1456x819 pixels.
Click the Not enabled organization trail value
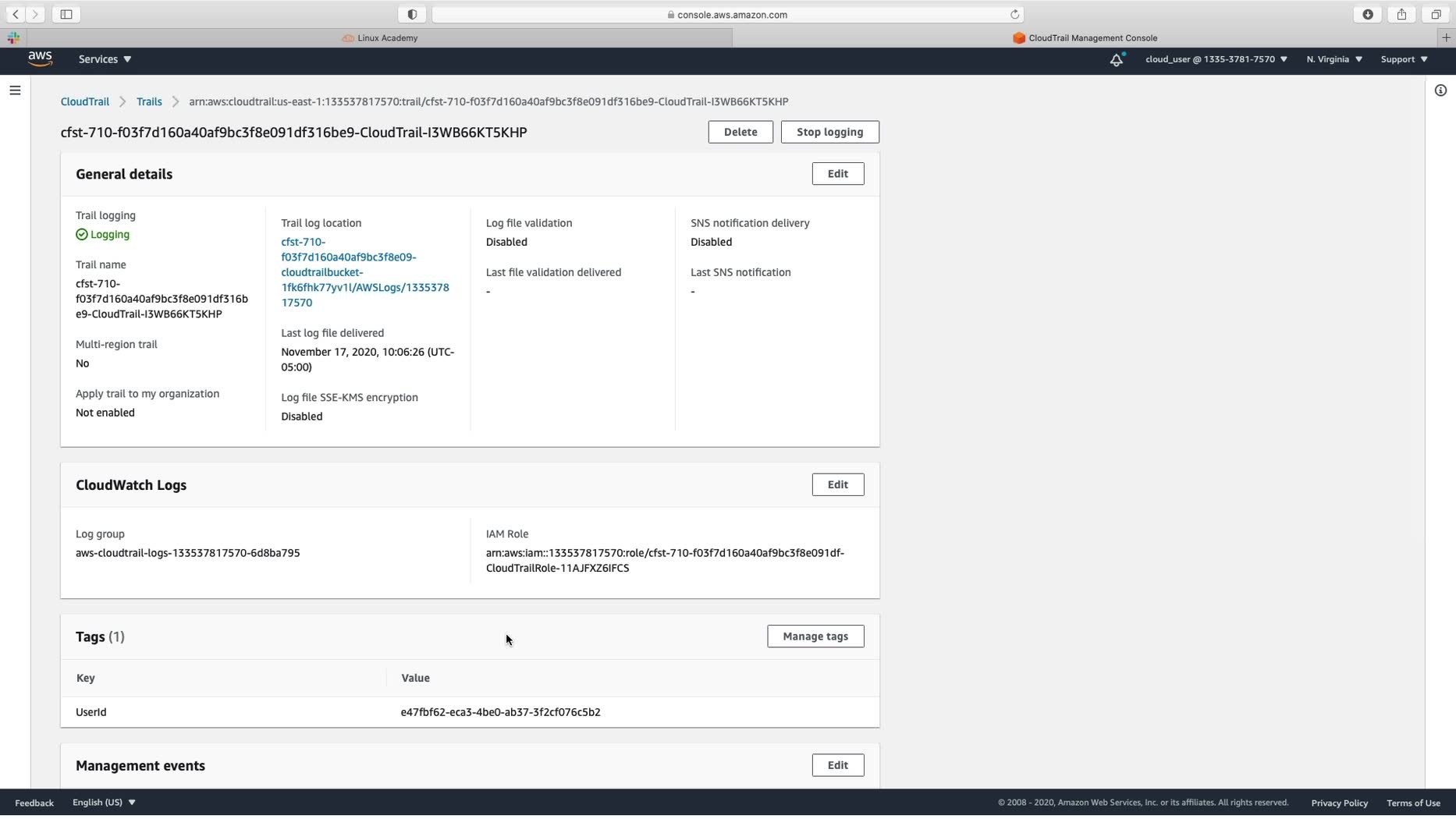105,413
